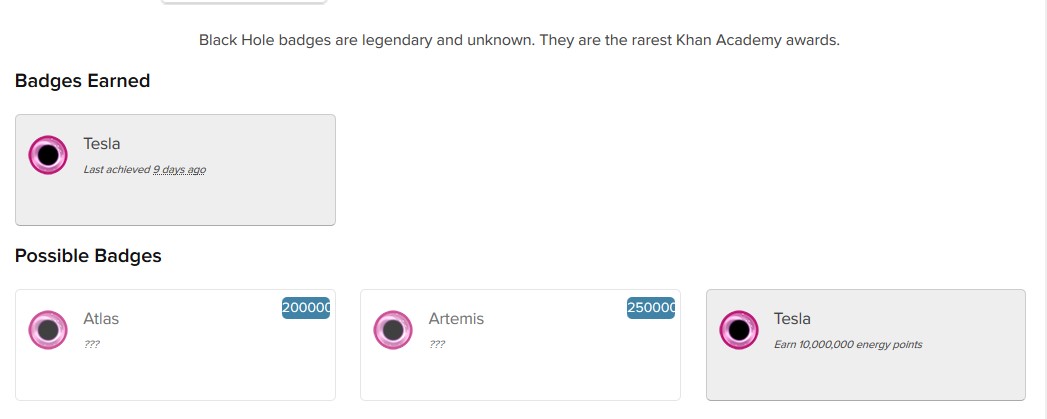Click the Possible Badges heading
Screen dimensions: 1047x419
(88, 256)
